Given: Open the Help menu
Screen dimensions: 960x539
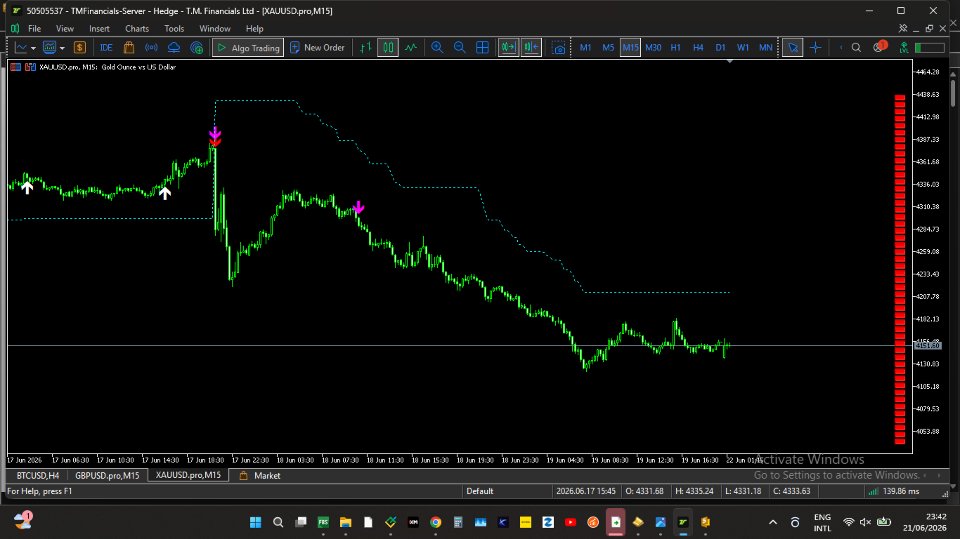Looking at the screenshot, I should pyautogui.click(x=255, y=28).
